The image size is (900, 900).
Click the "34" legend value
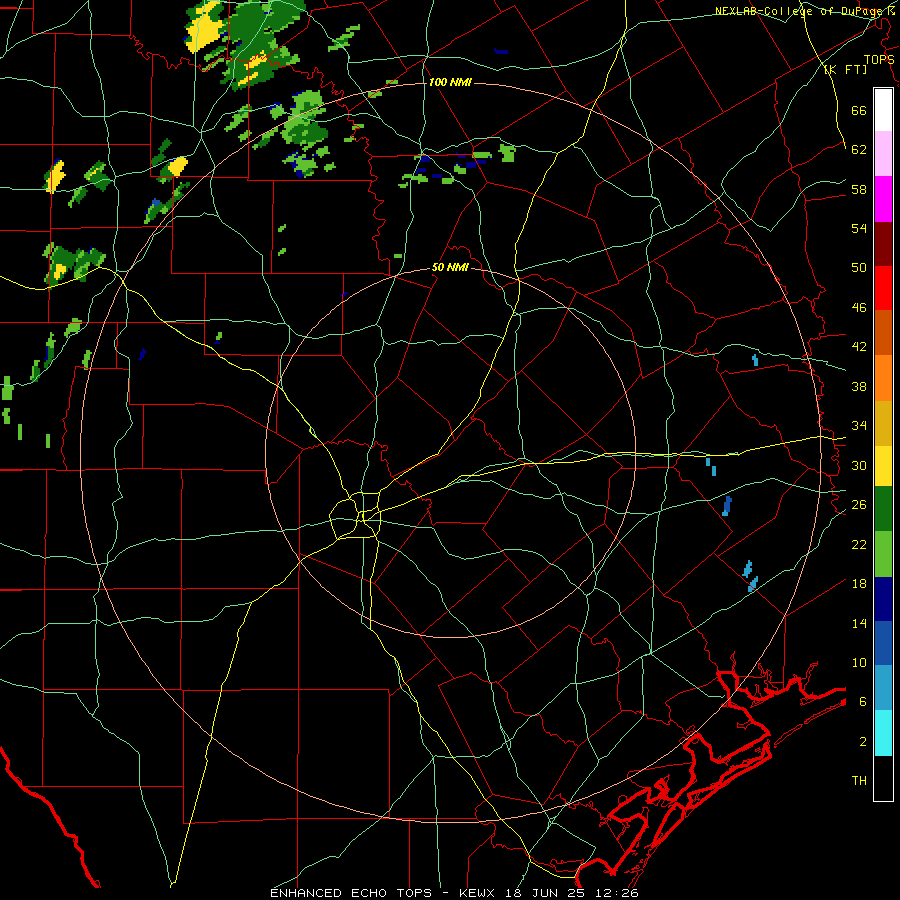[859, 425]
